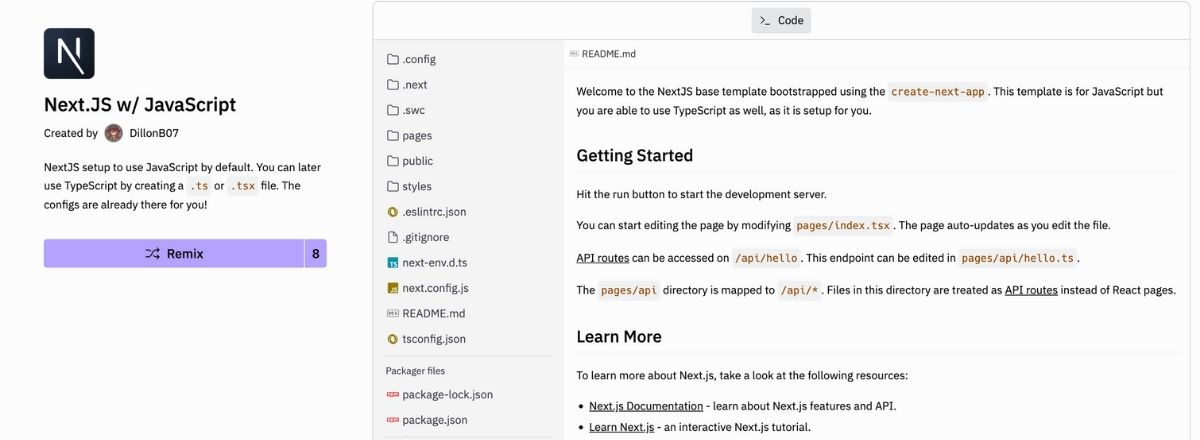The height and width of the screenshot is (440, 1200).
Task: Open the Learn Next.js link
Action: 621,428
